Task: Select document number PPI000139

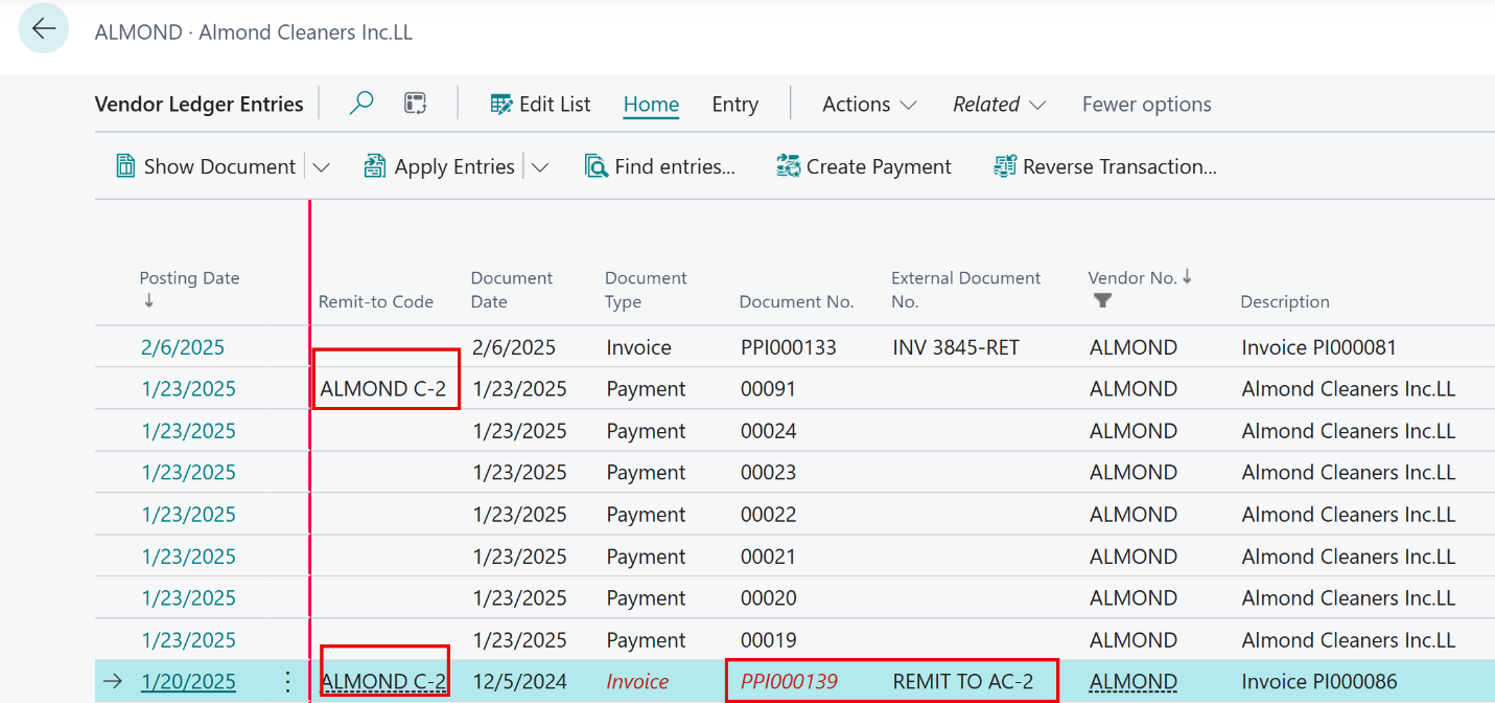Action: [789, 682]
